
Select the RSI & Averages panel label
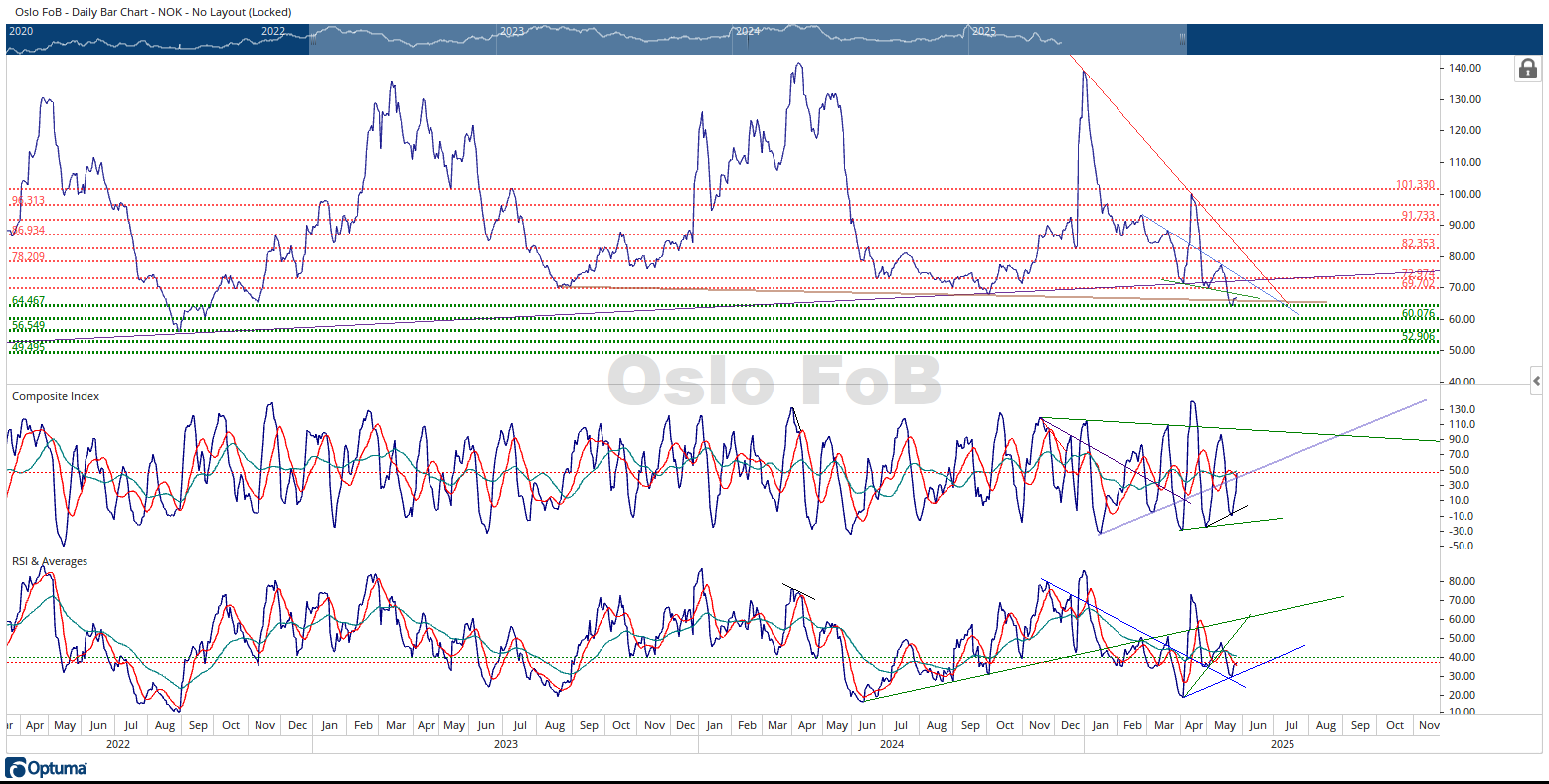point(50,561)
